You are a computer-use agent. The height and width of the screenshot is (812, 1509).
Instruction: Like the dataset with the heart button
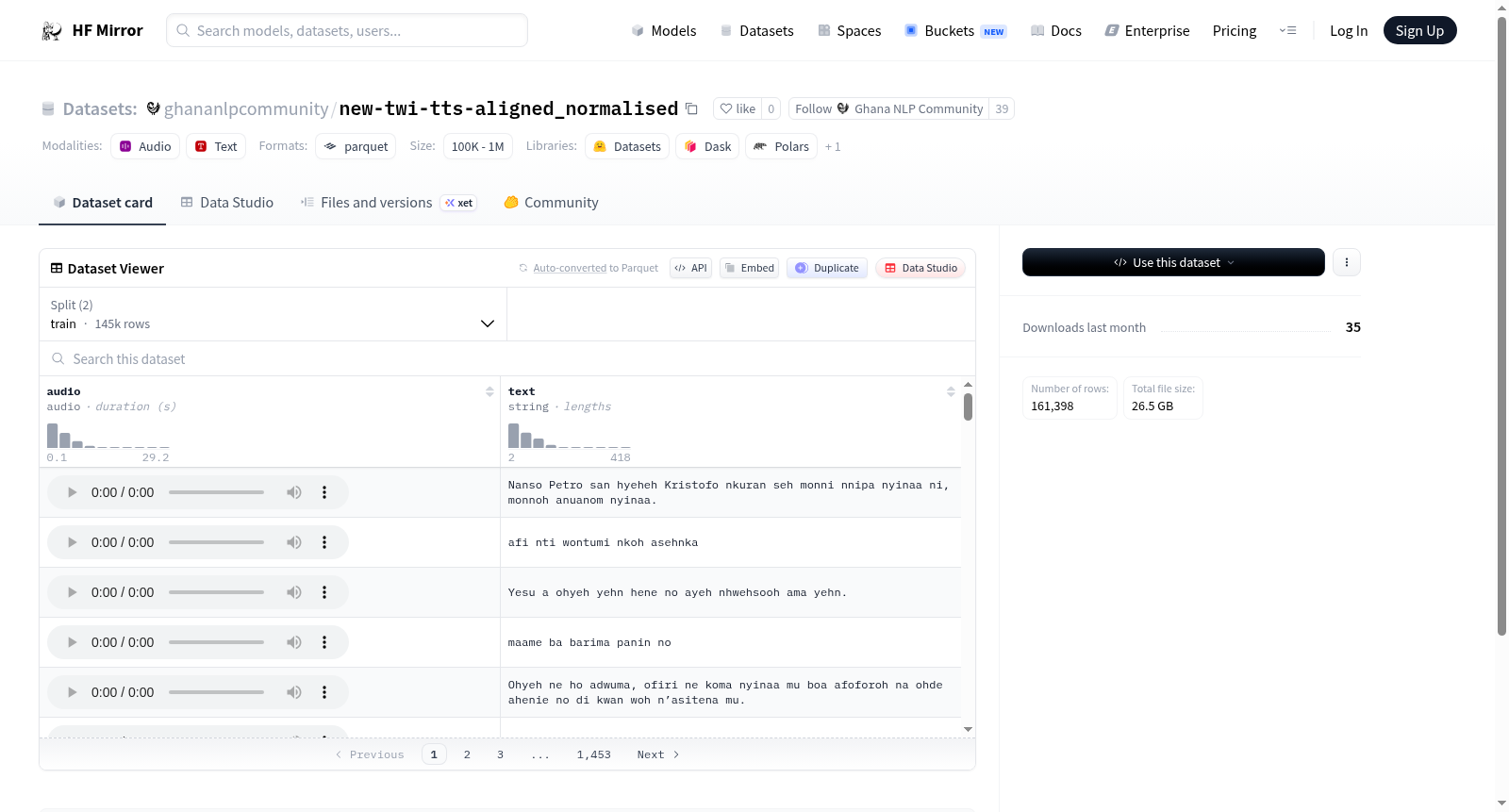pyautogui.click(x=738, y=108)
